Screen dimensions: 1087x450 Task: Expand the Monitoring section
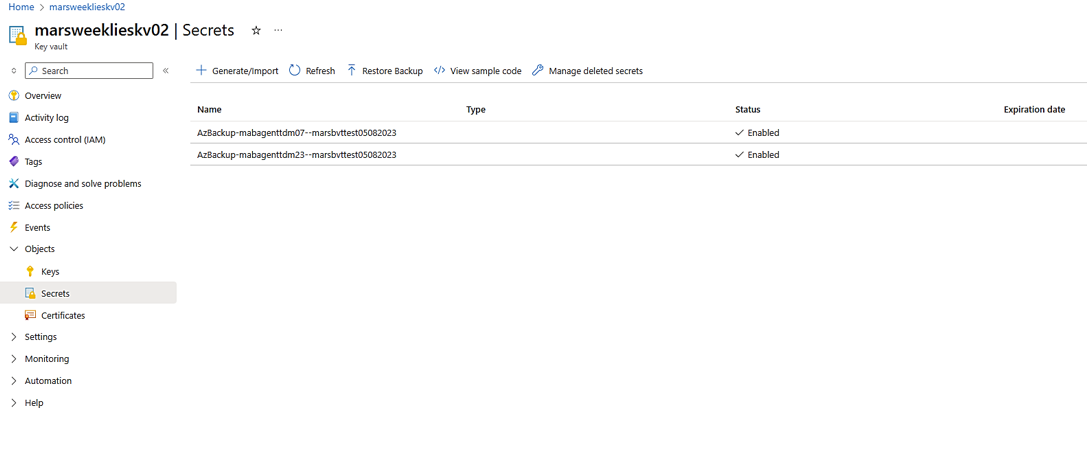click(x=13, y=359)
